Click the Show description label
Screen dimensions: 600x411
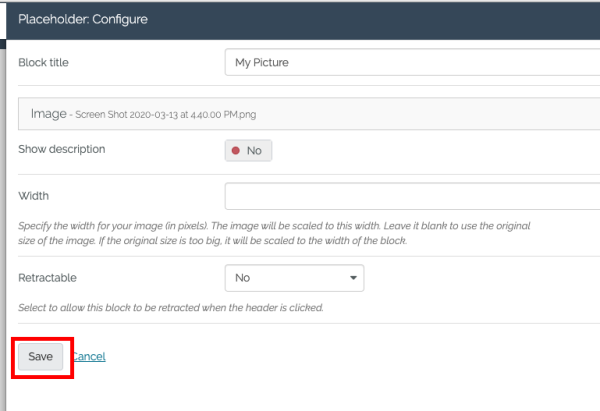61,149
